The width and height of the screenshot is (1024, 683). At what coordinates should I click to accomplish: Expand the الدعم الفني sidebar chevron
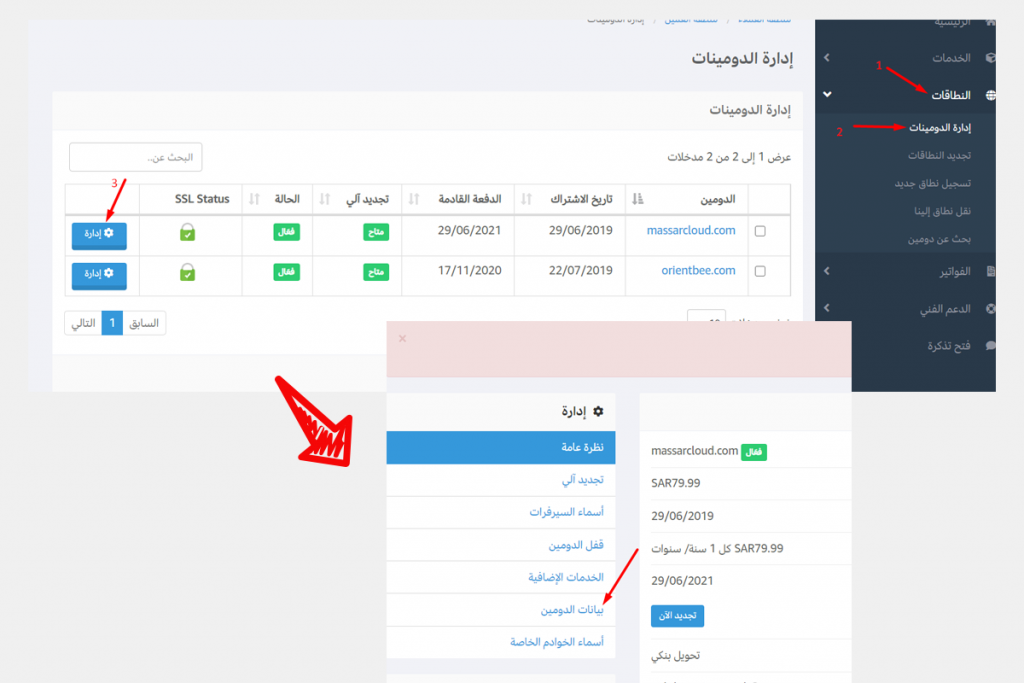click(827, 308)
